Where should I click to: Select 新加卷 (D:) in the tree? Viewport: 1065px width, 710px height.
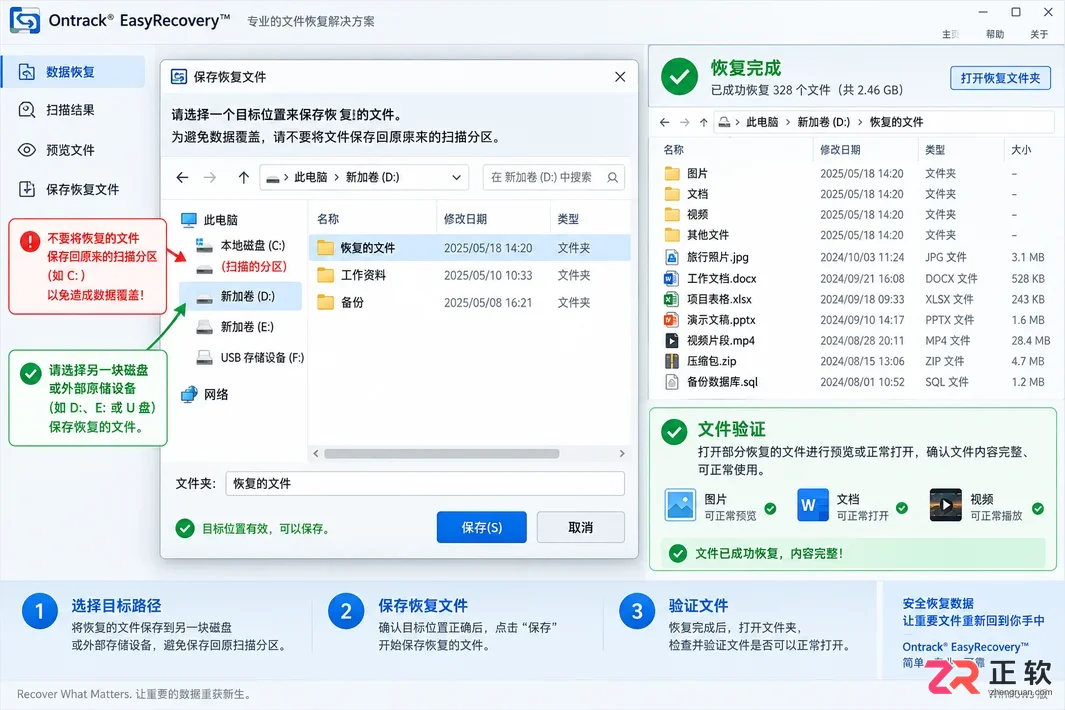click(x=240, y=296)
